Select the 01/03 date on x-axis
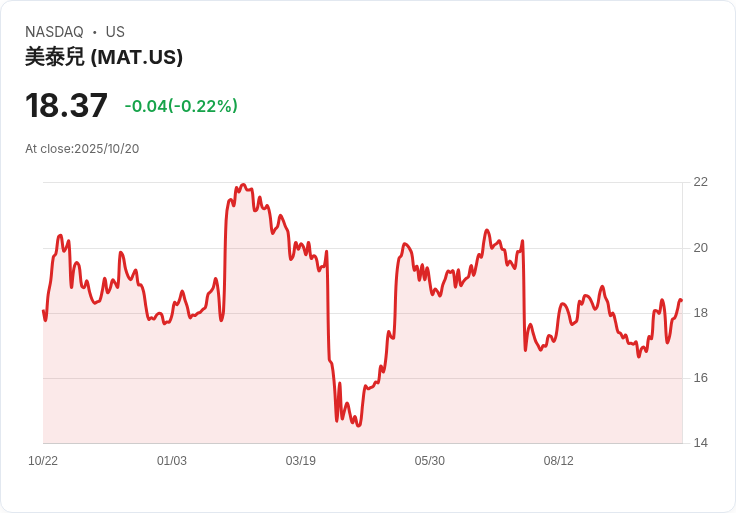The height and width of the screenshot is (513, 736). pos(172,461)
